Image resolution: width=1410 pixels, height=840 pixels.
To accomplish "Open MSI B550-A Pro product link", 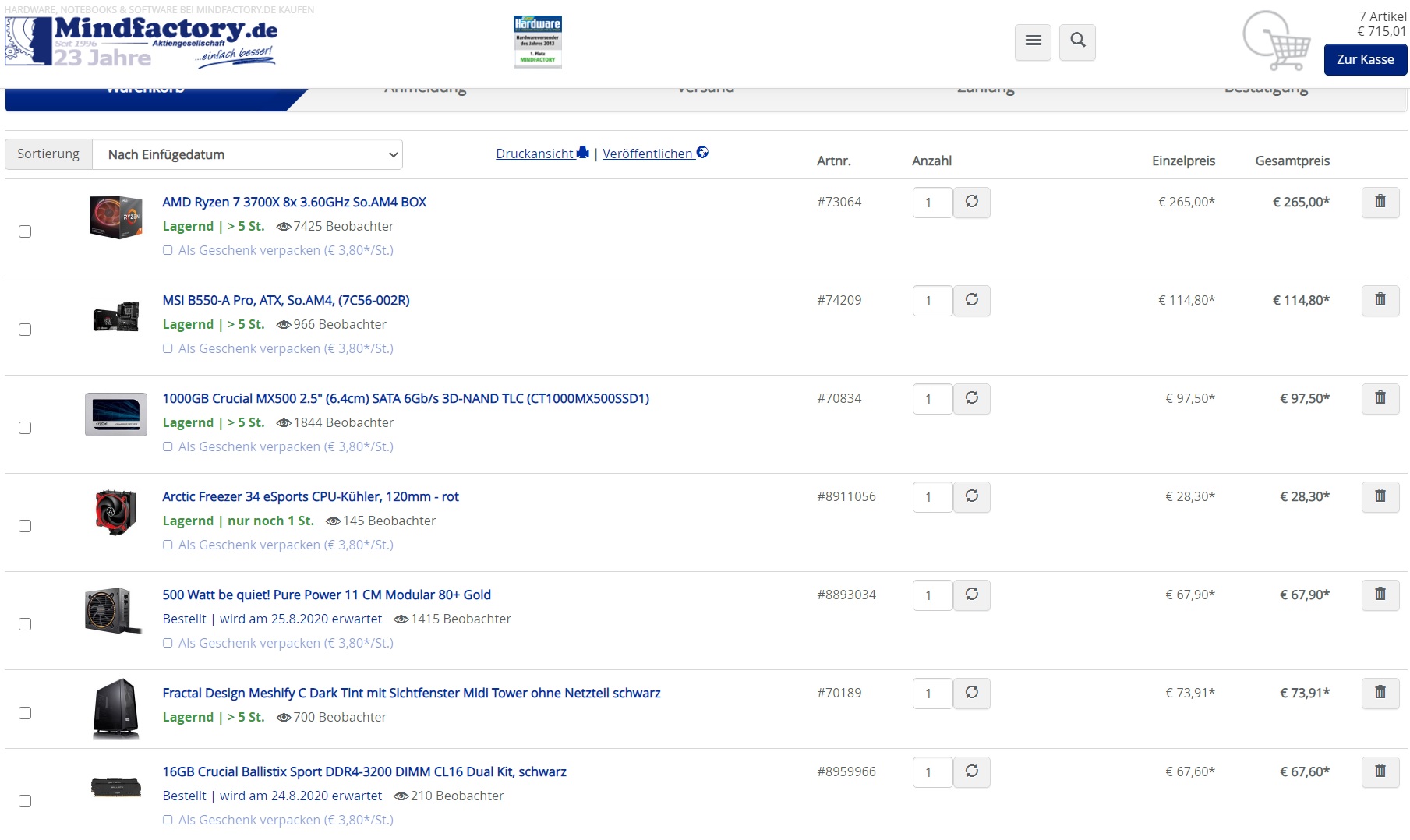I will point(286,300).
